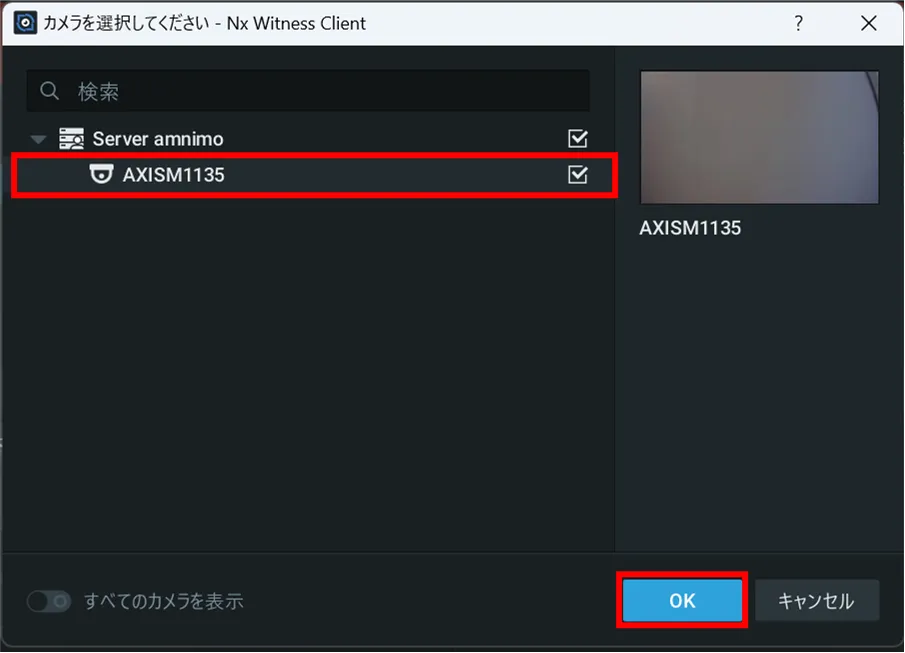Close the camera selection dialog
This screenshot has height=653, width=905.
point(868,23)
